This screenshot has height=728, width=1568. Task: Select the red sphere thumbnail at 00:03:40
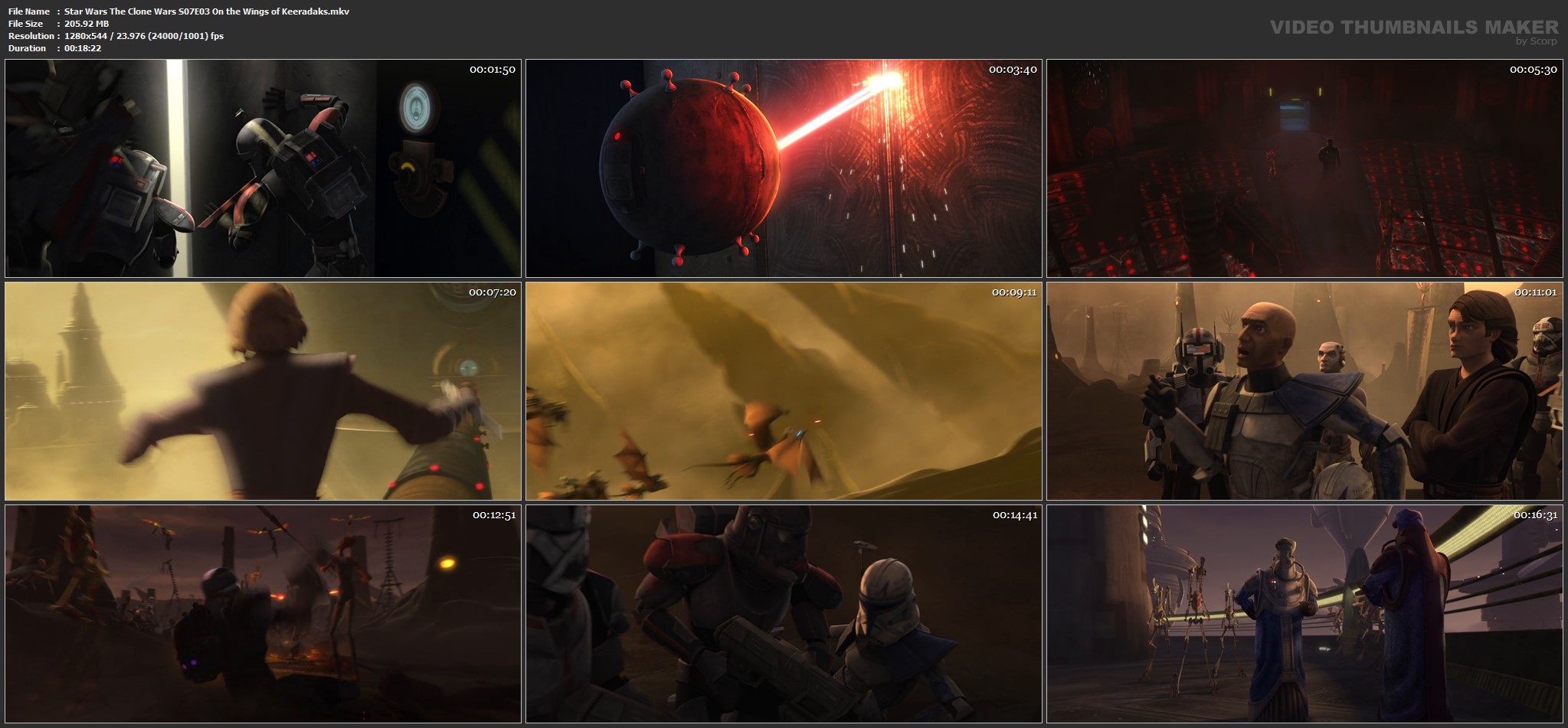coord(784,168)
